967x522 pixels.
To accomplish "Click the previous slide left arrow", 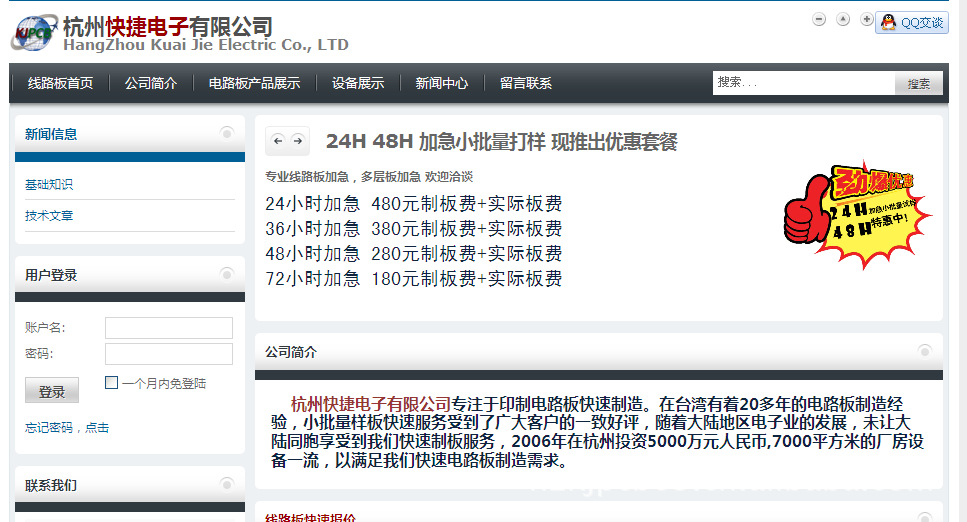I will 278,141.
